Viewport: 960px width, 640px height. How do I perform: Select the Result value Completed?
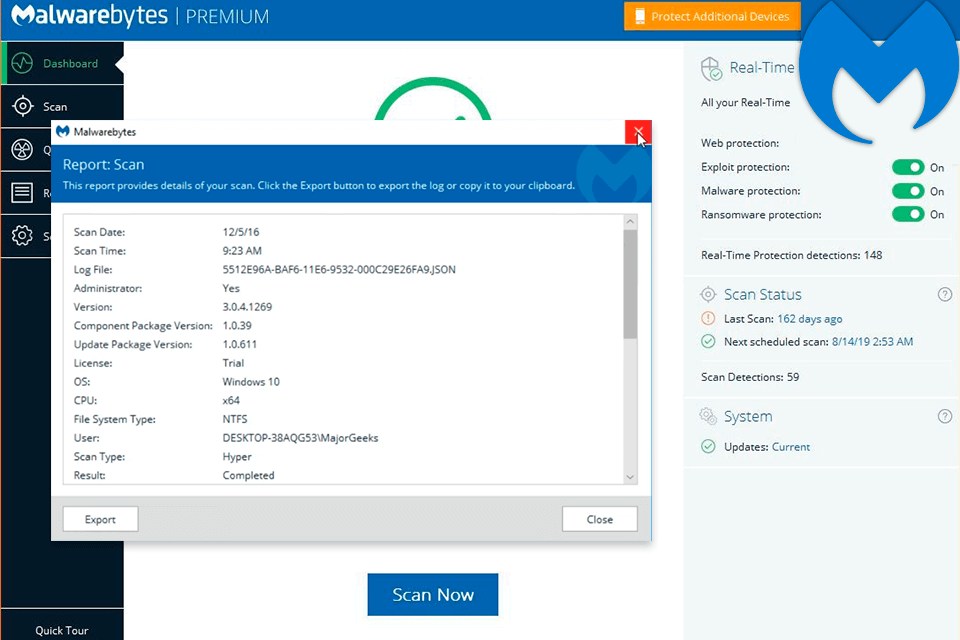click(249, 475)
